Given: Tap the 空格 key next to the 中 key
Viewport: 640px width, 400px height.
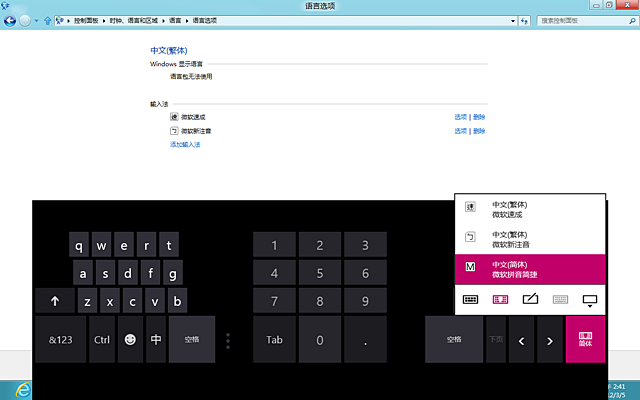Looking at the screenshot, I should click(192, 339).
